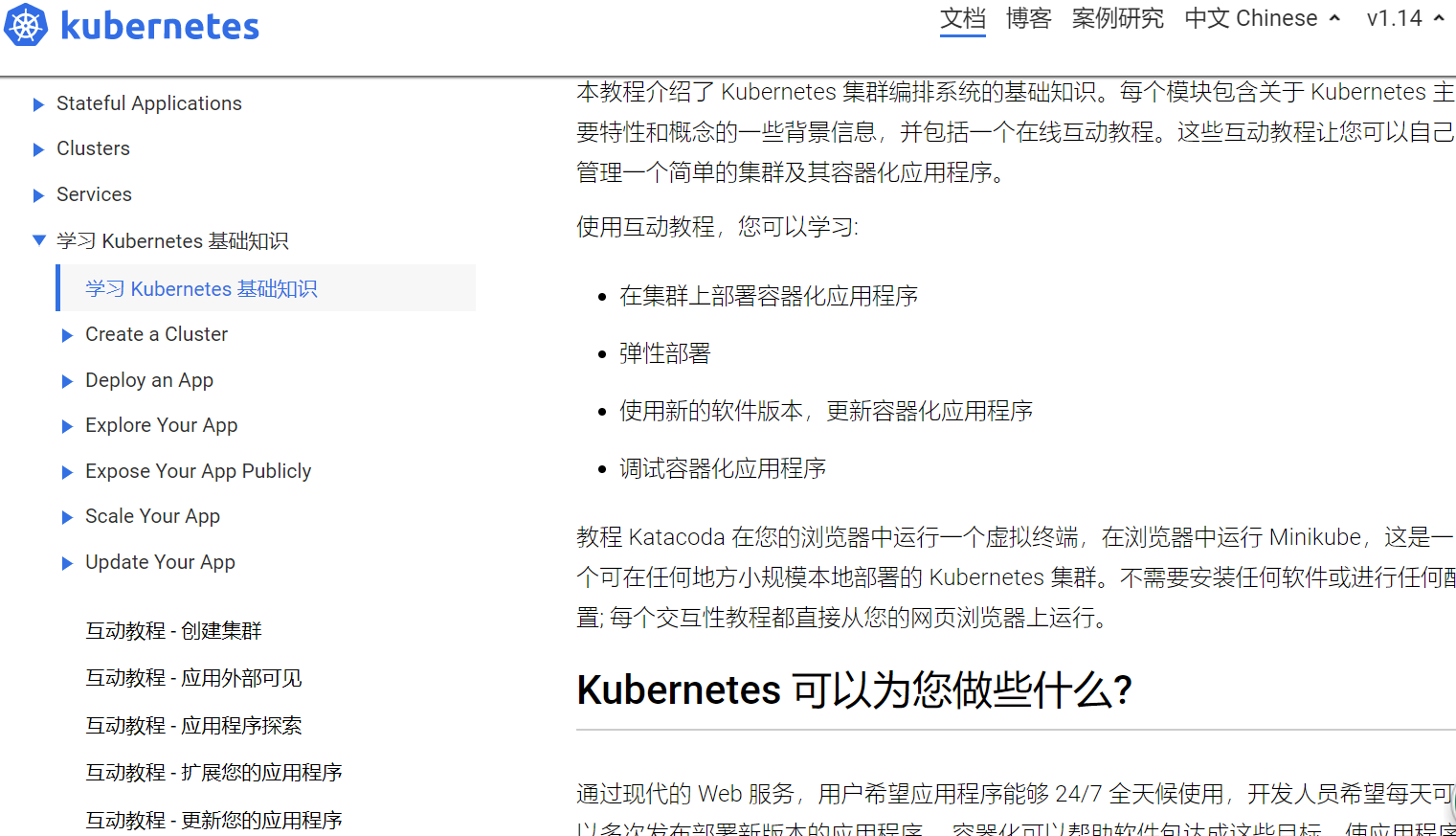Expand the Stateful Applications triangle
1456x836 pixels.
(x=38, y=104)
